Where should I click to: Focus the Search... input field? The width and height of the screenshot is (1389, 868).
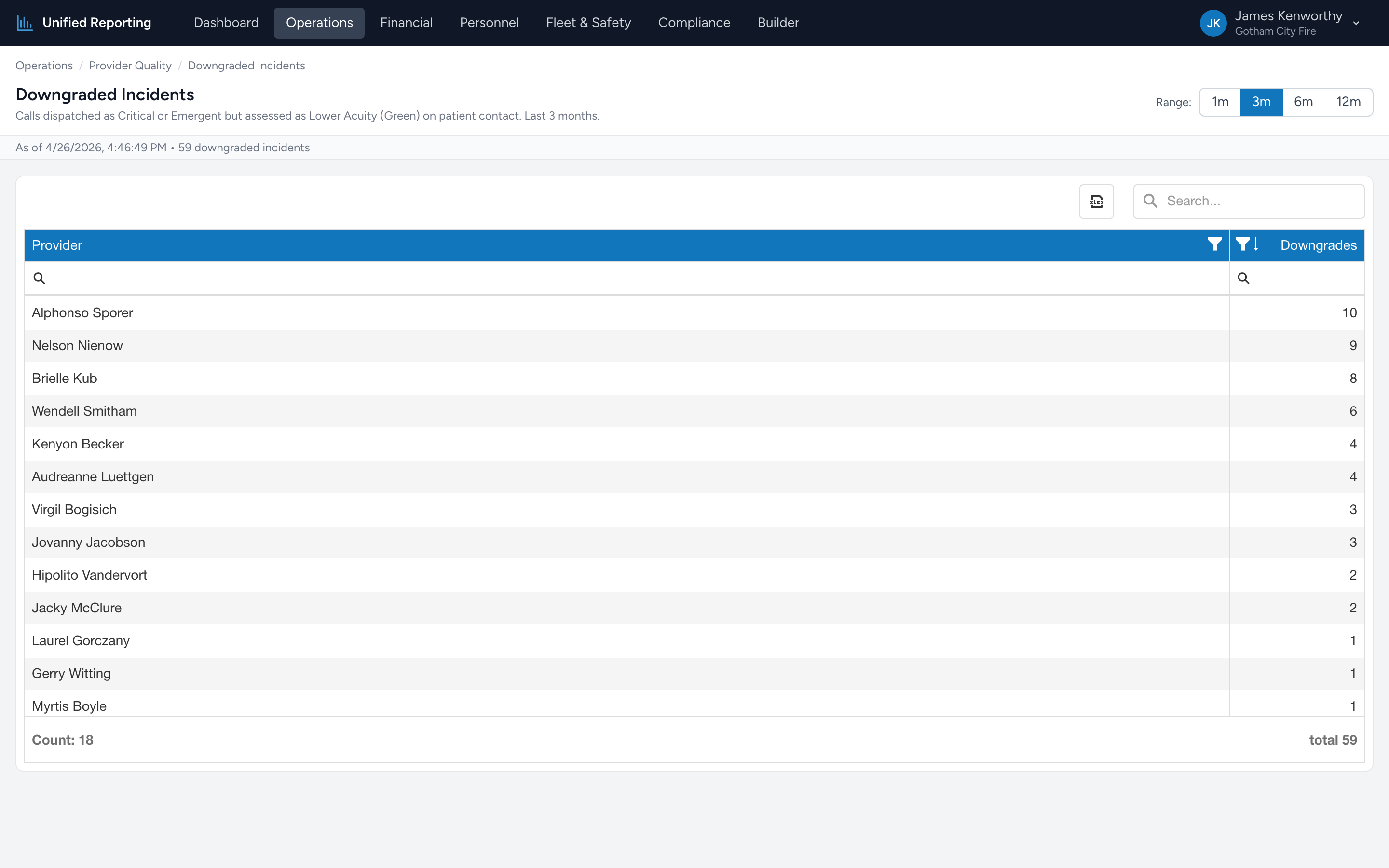tap(1248, 202)
